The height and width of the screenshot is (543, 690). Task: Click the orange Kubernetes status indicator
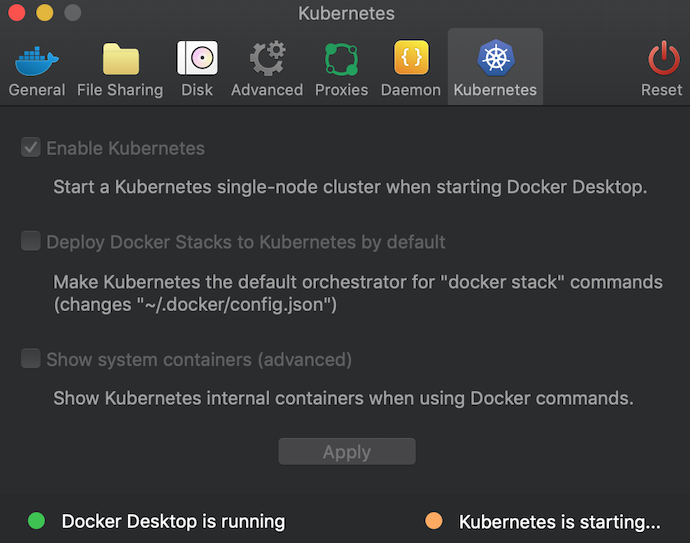433,521
